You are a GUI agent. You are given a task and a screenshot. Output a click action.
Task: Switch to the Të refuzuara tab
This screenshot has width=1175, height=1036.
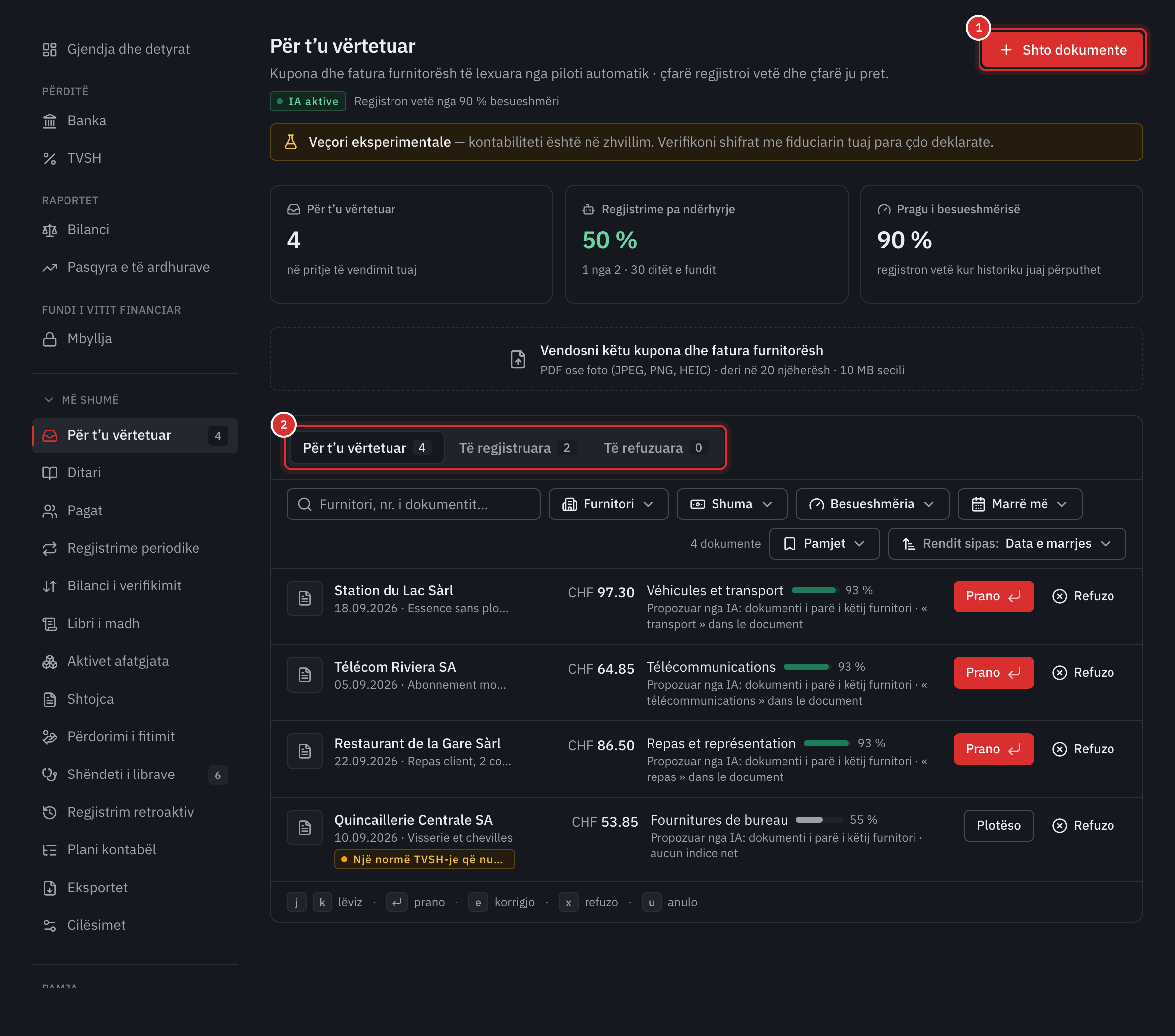655,448
